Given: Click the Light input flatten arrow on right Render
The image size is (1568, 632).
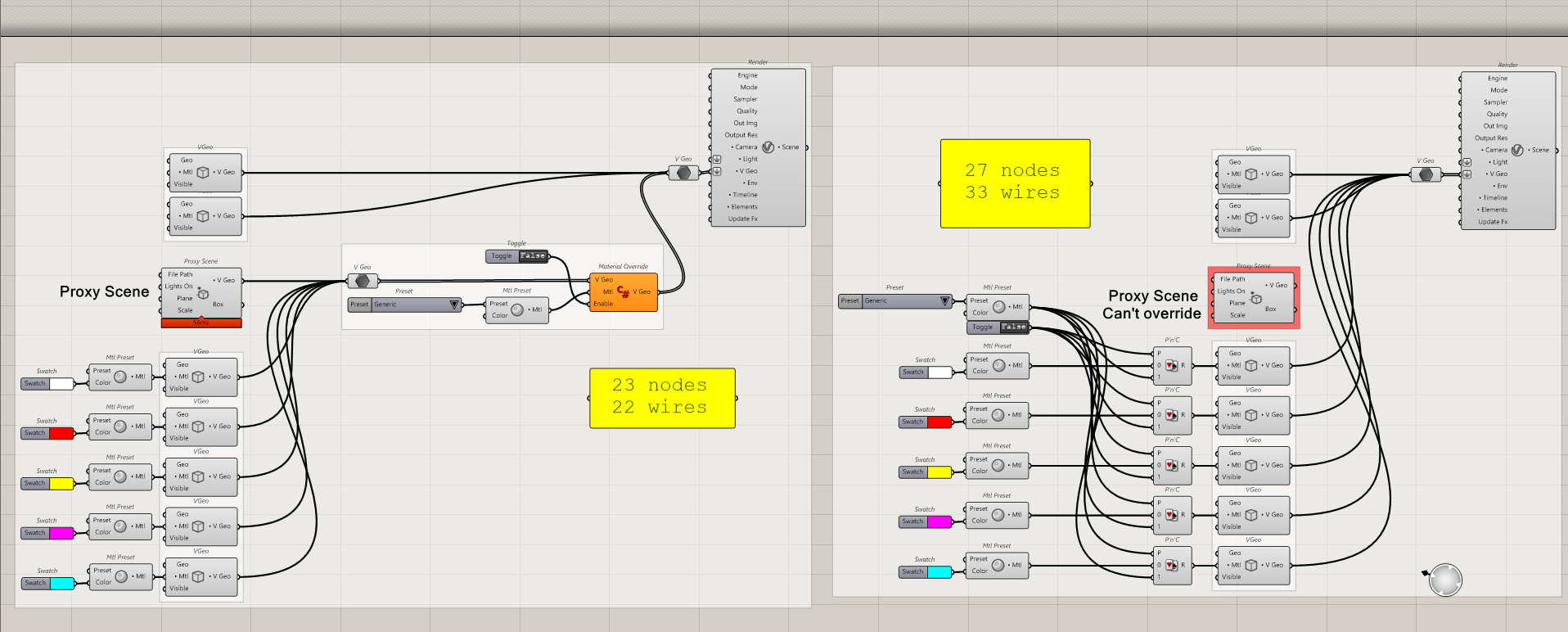Looking at the screenshot, I should click(x=1467, y=162).
